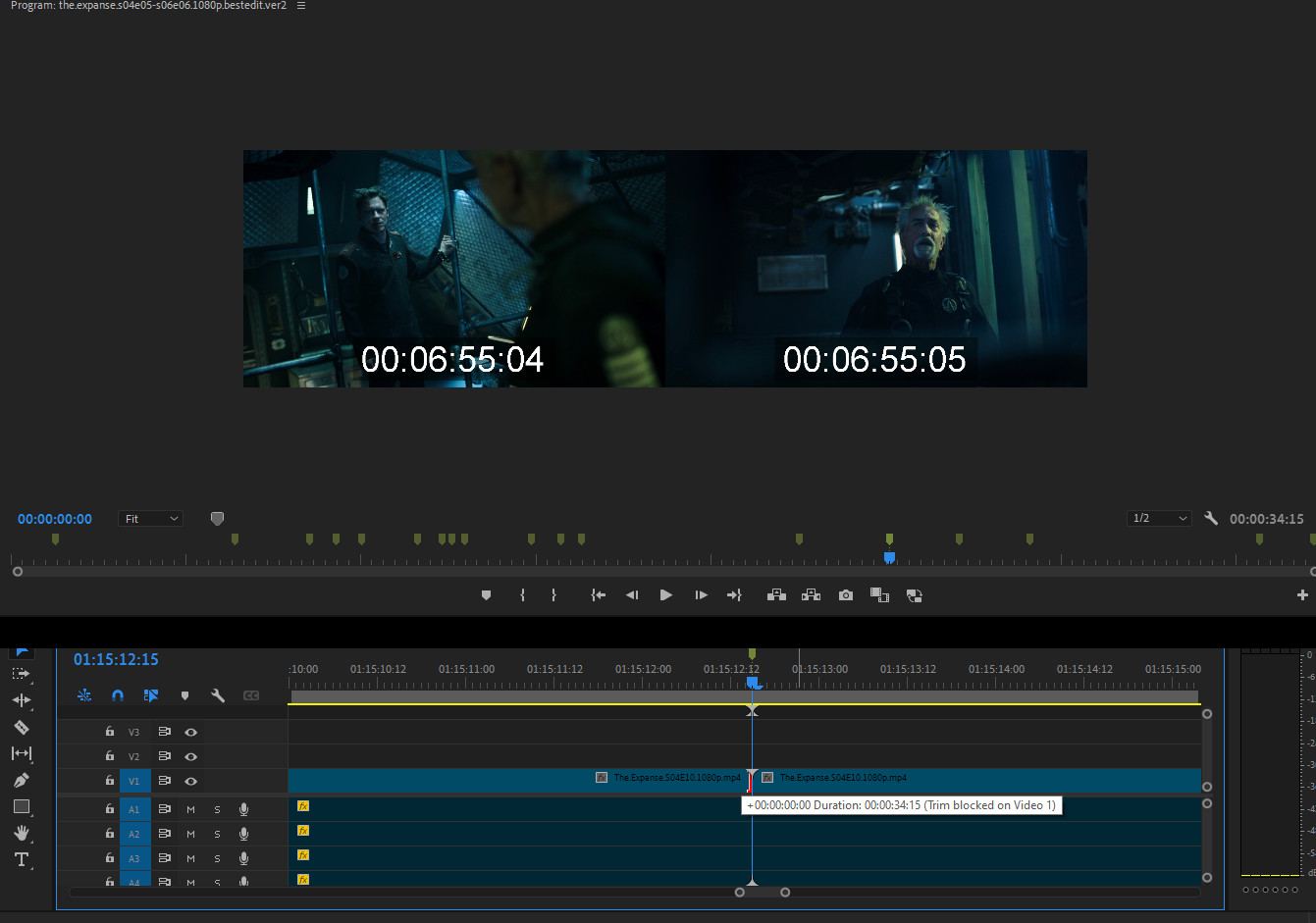1316x923 pixels.
Task: Click Export Frame camera icon
Action: point(846,595)
